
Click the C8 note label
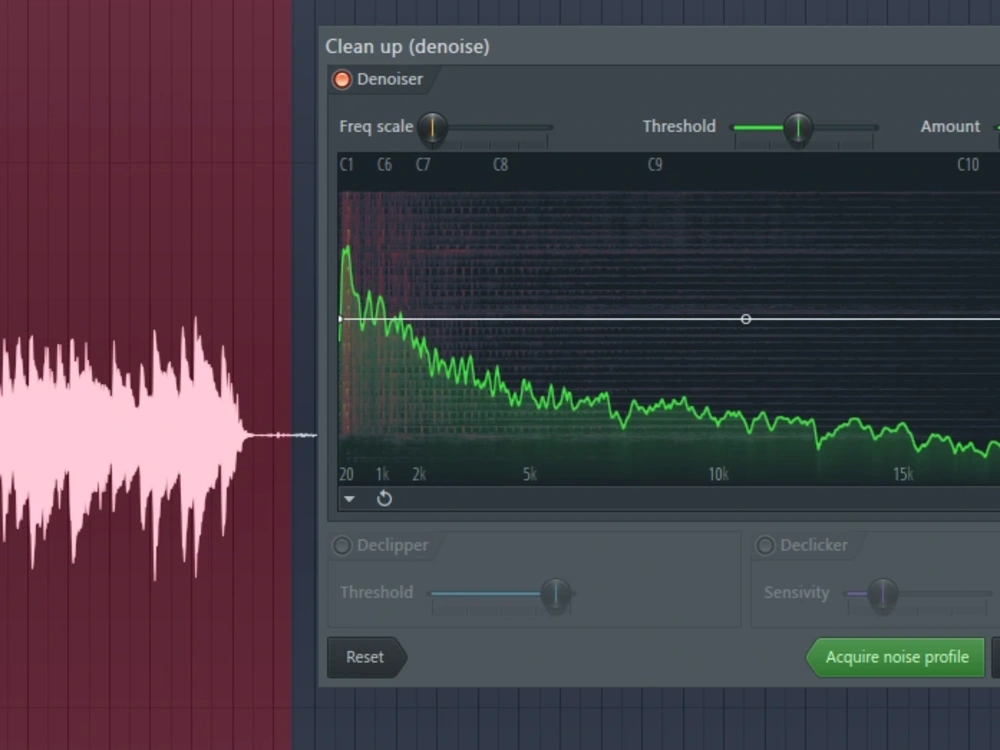(x=501, y=165)
